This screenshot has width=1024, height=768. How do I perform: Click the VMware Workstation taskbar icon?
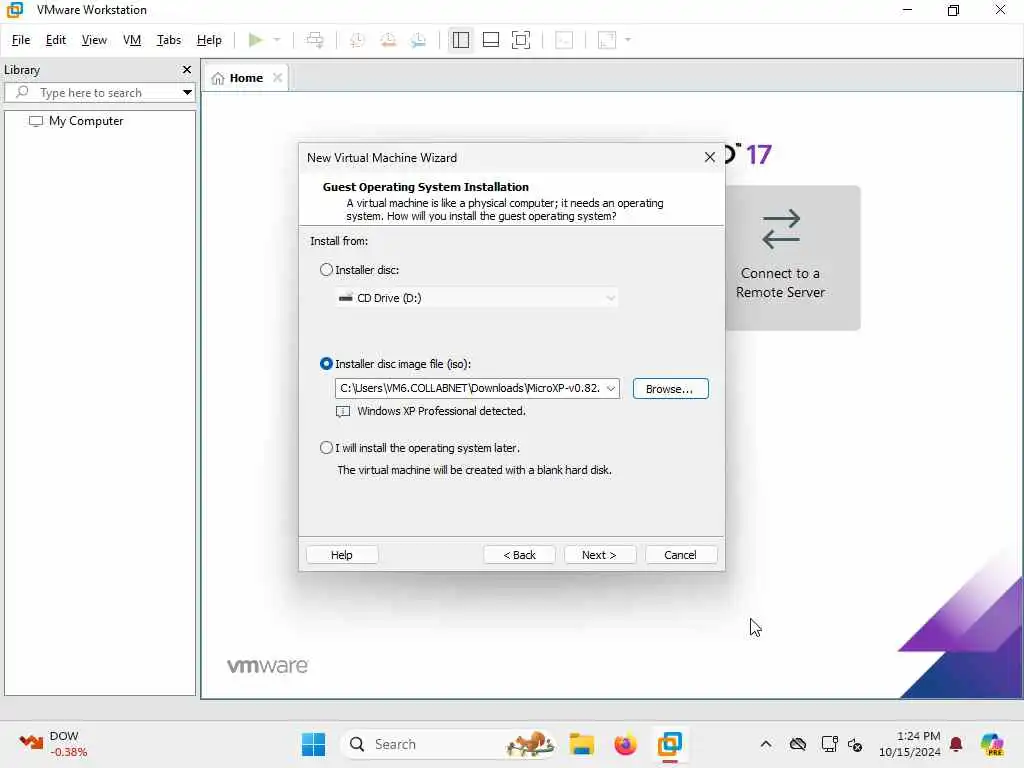[x=669, y=744]
